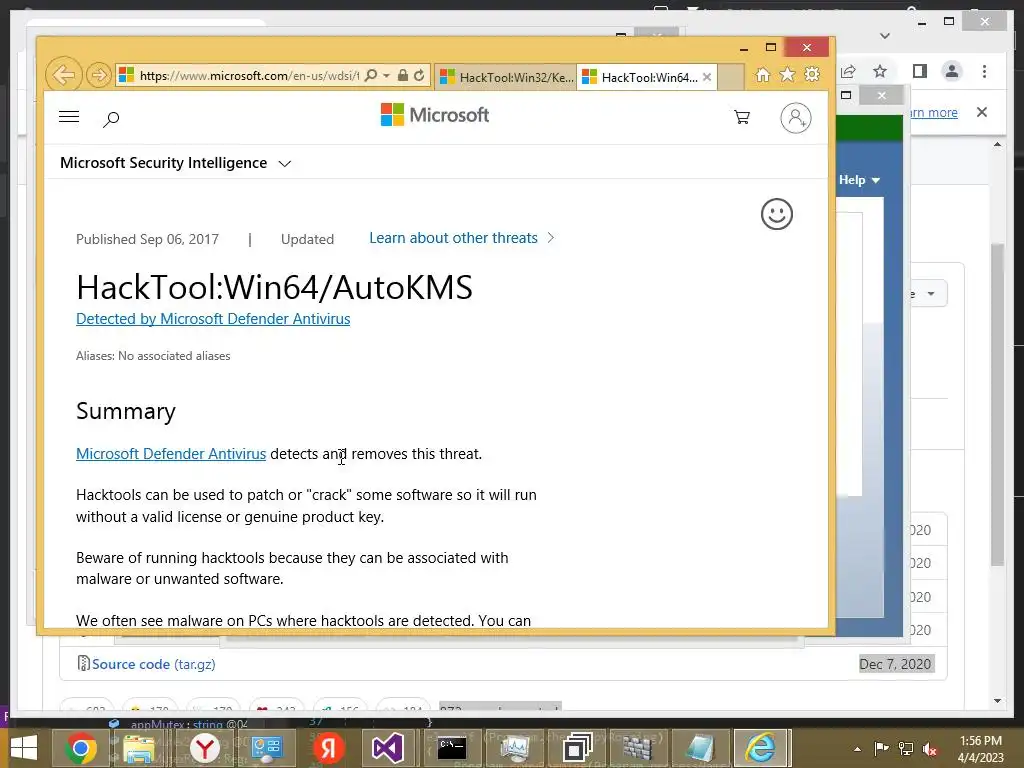Viewport: 1024px width, 768px height.
Task: Open Chrome three-dot menu
Action: [984, 71]
